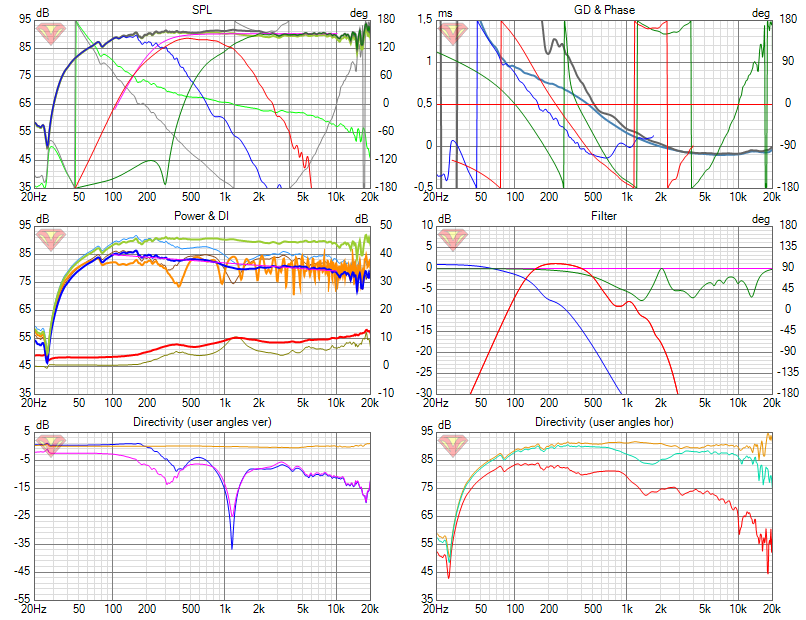Click the SPL chart title
This screenshot has width=806, height=620.
tap(202, 10)
